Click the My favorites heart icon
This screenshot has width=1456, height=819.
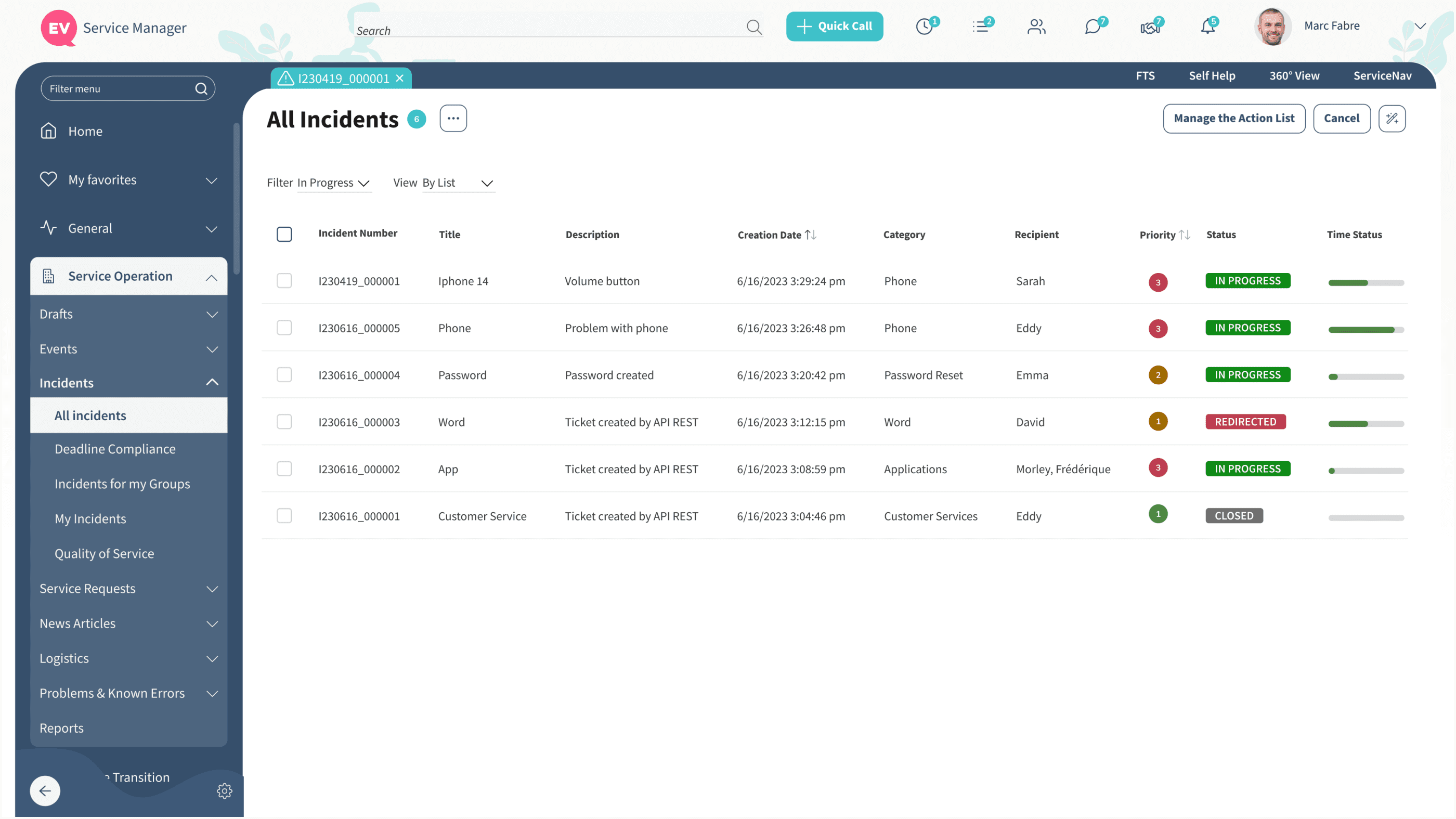48,179
